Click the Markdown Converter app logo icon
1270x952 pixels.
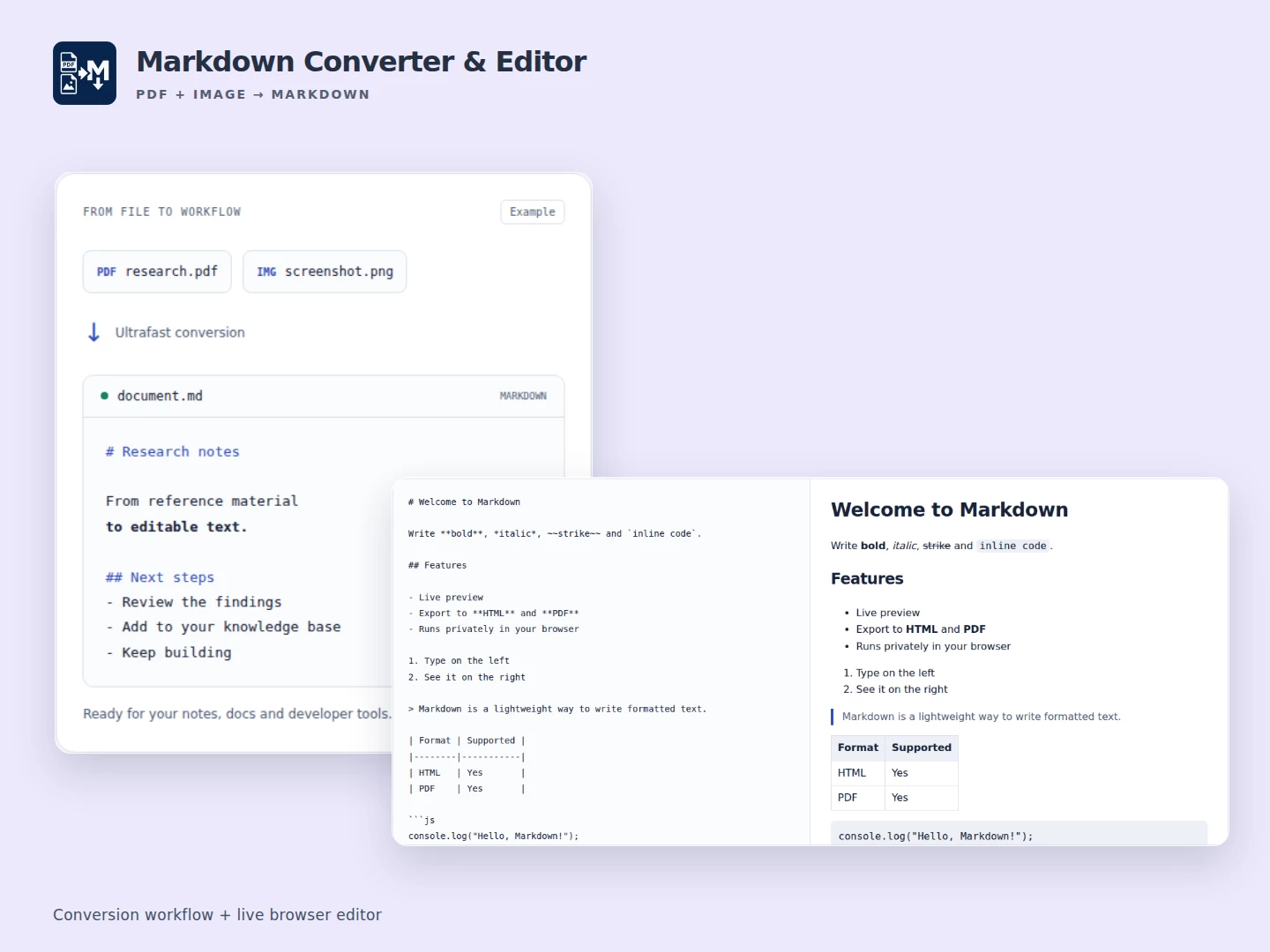tap(85, 73)
